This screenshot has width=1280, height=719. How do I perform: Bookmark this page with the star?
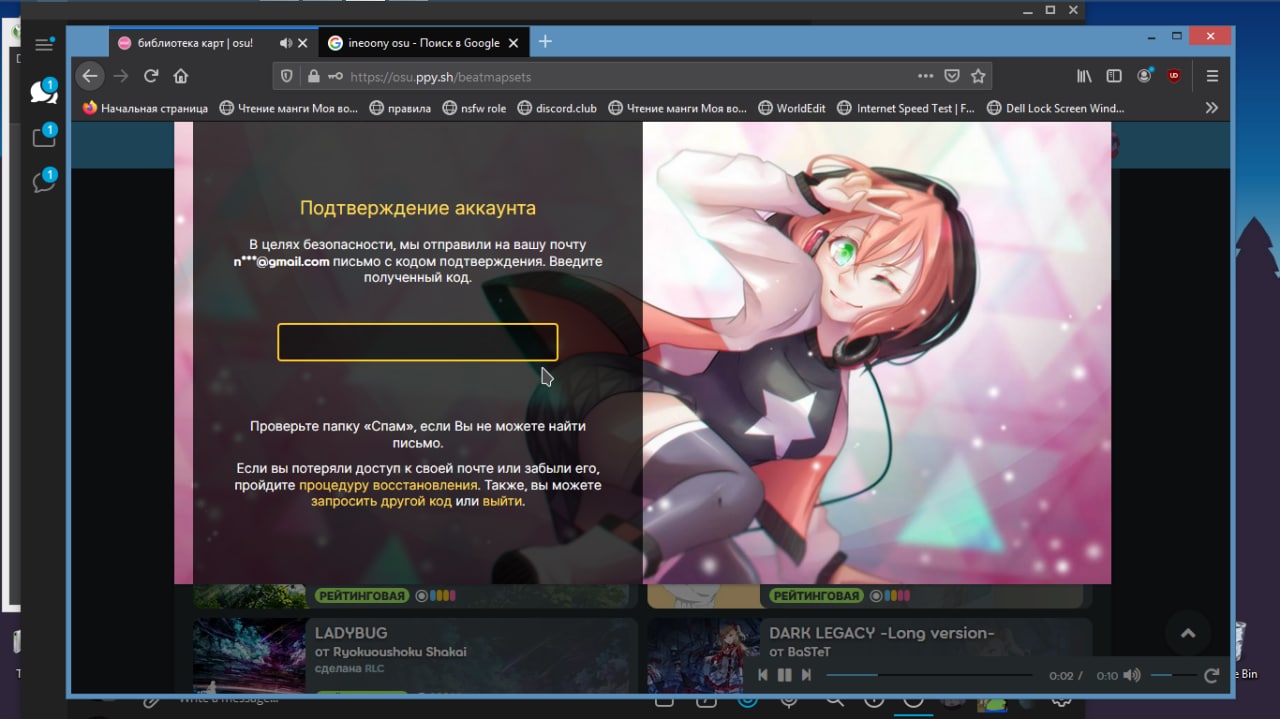pyautogui.click(x=978, y=76)
